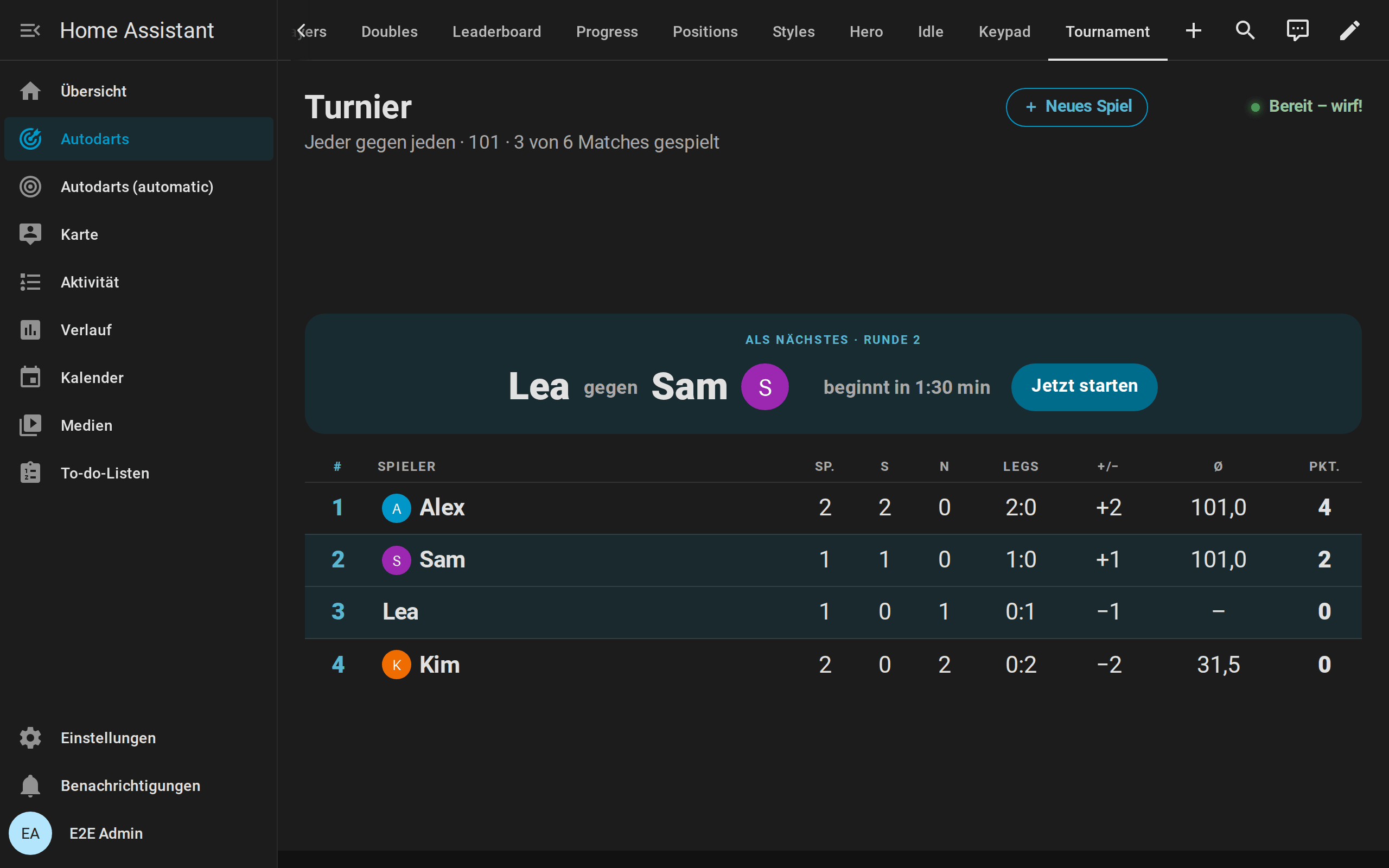Click the Jetzt starten button
Screen dimensions: 1389x868
[x=1084, y=386]
